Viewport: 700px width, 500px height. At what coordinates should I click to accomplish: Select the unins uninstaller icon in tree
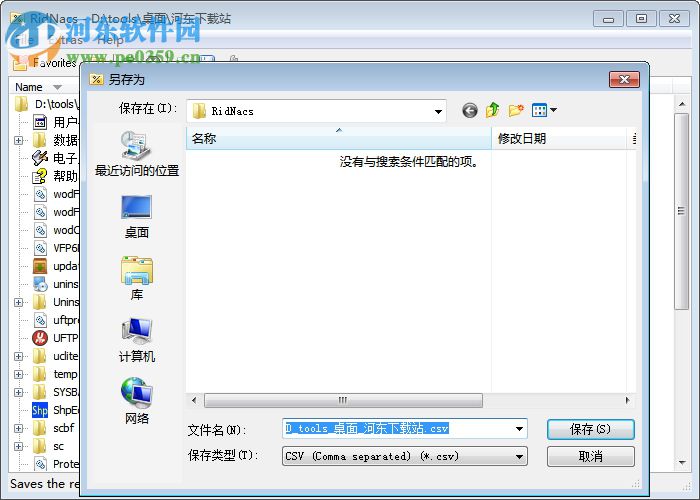pyautogui.click(x=40, y=284)
